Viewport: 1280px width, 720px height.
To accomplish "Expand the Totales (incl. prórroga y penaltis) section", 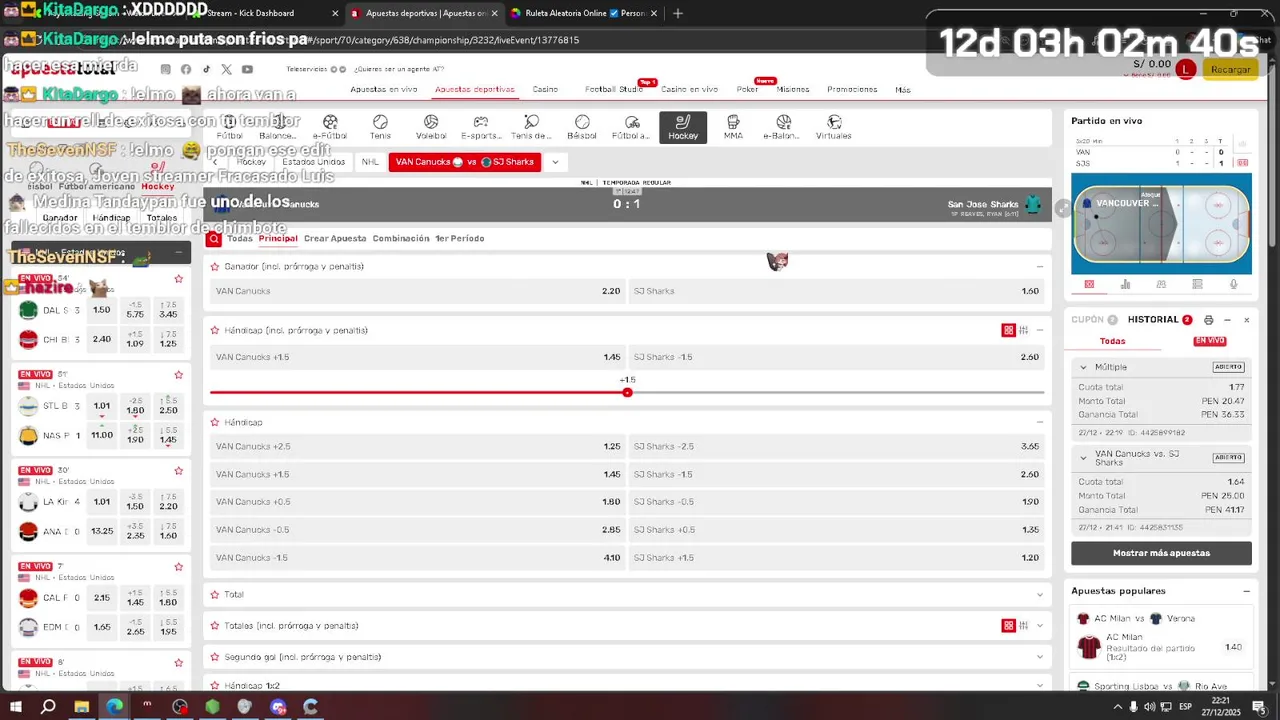I will (x=1039, y=626).
